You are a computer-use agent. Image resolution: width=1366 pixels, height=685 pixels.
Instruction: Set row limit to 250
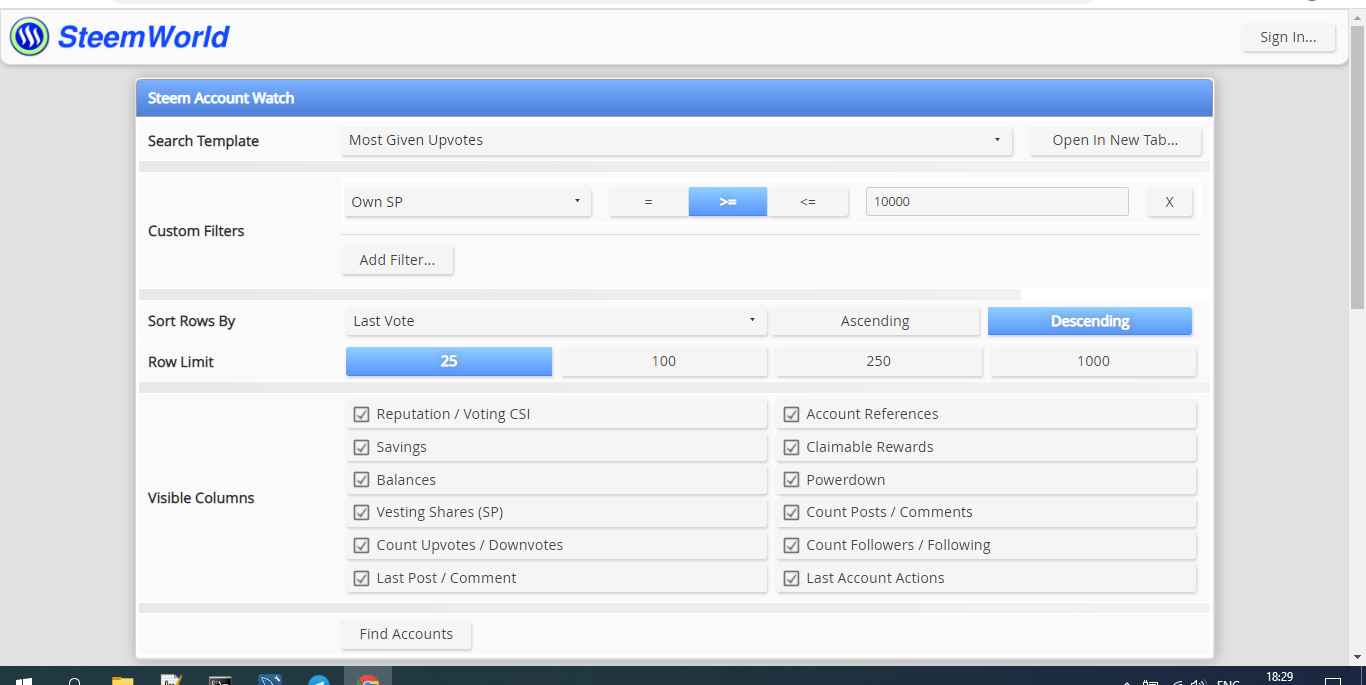879,361
